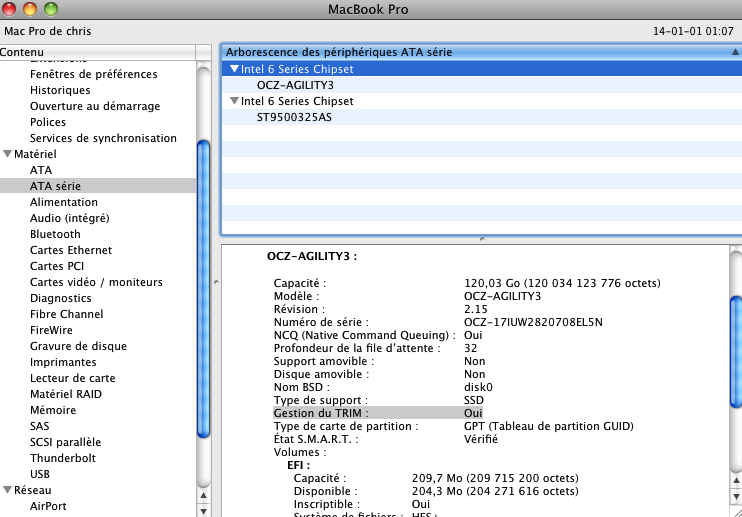Select the OCZ-AGILITY3 device row
The image size is (742, 517).
tap(482, 85)
